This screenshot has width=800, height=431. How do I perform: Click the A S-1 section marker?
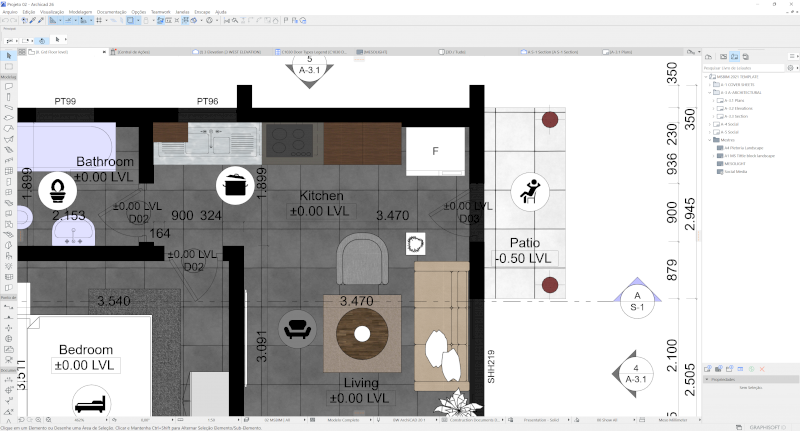[x=634, y=301]
